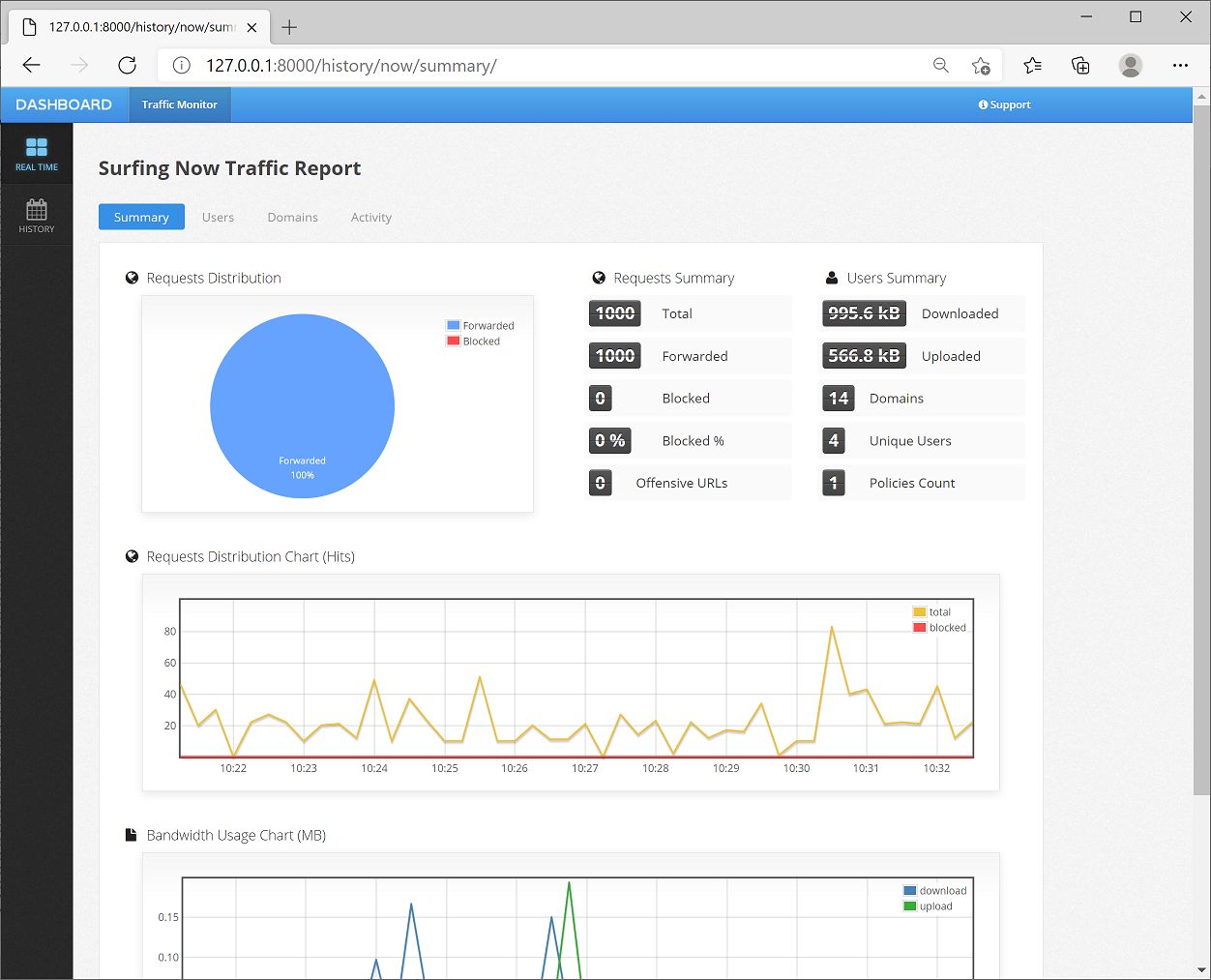
Task: Click the Uploaded 566.8 kB counter
Action: tap(865, 356)
